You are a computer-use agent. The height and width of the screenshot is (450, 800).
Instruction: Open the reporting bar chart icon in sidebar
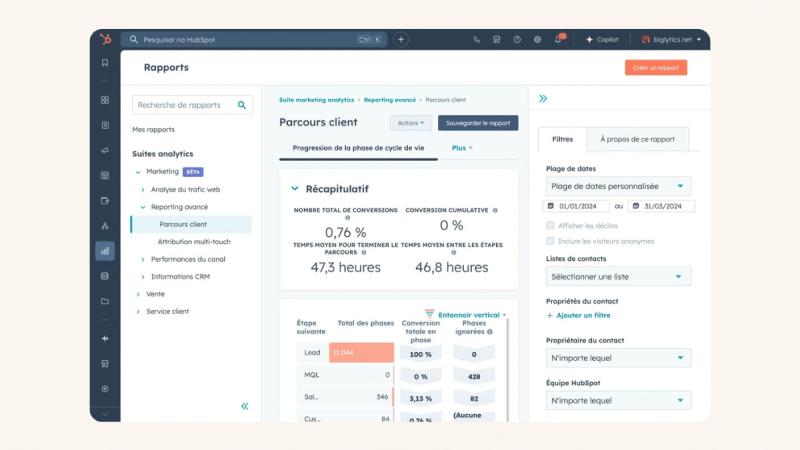tap(105, 251)
